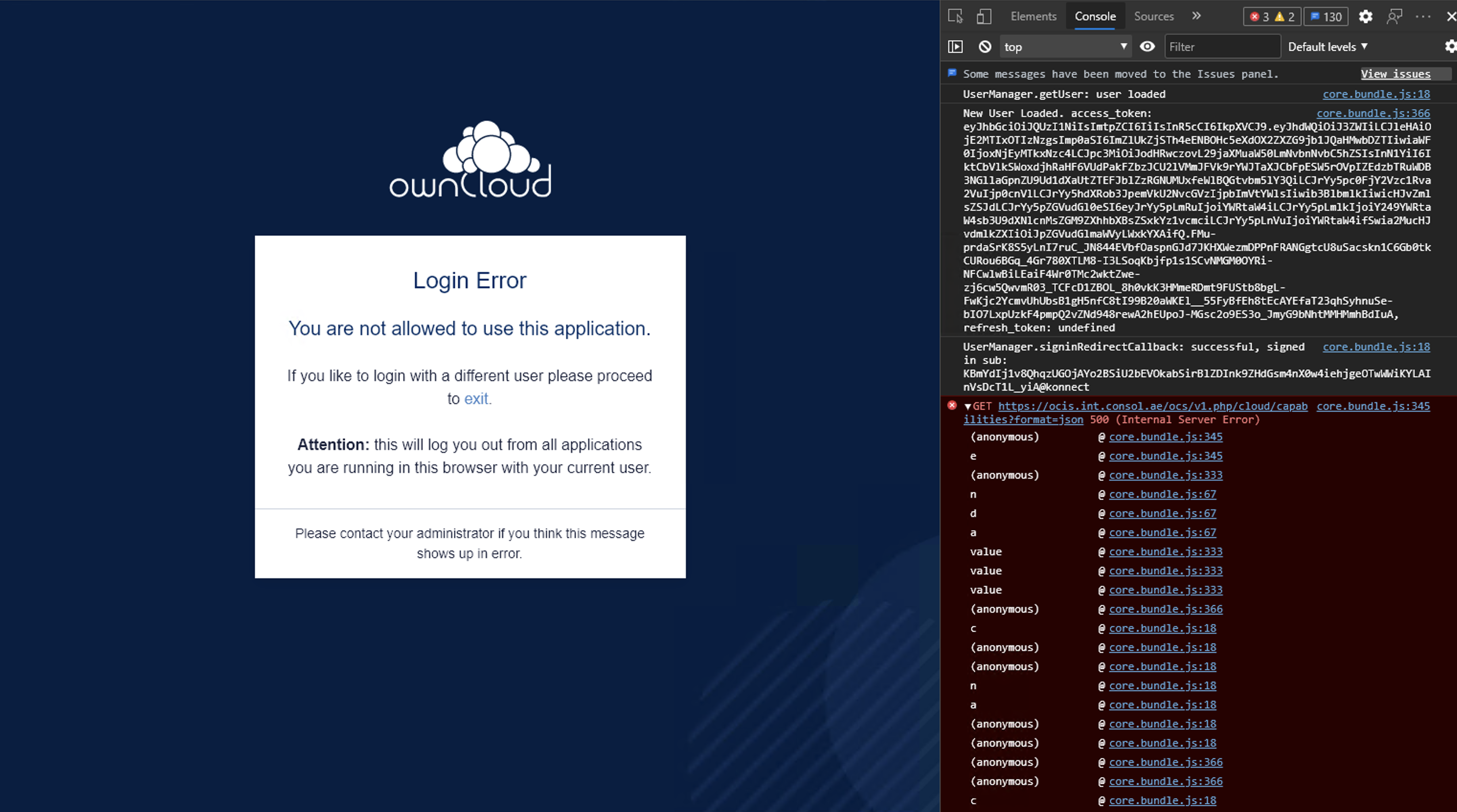Open the 'top' frame context dropdown
The image size is (1457, 812).
click(x=1066, y=46)
